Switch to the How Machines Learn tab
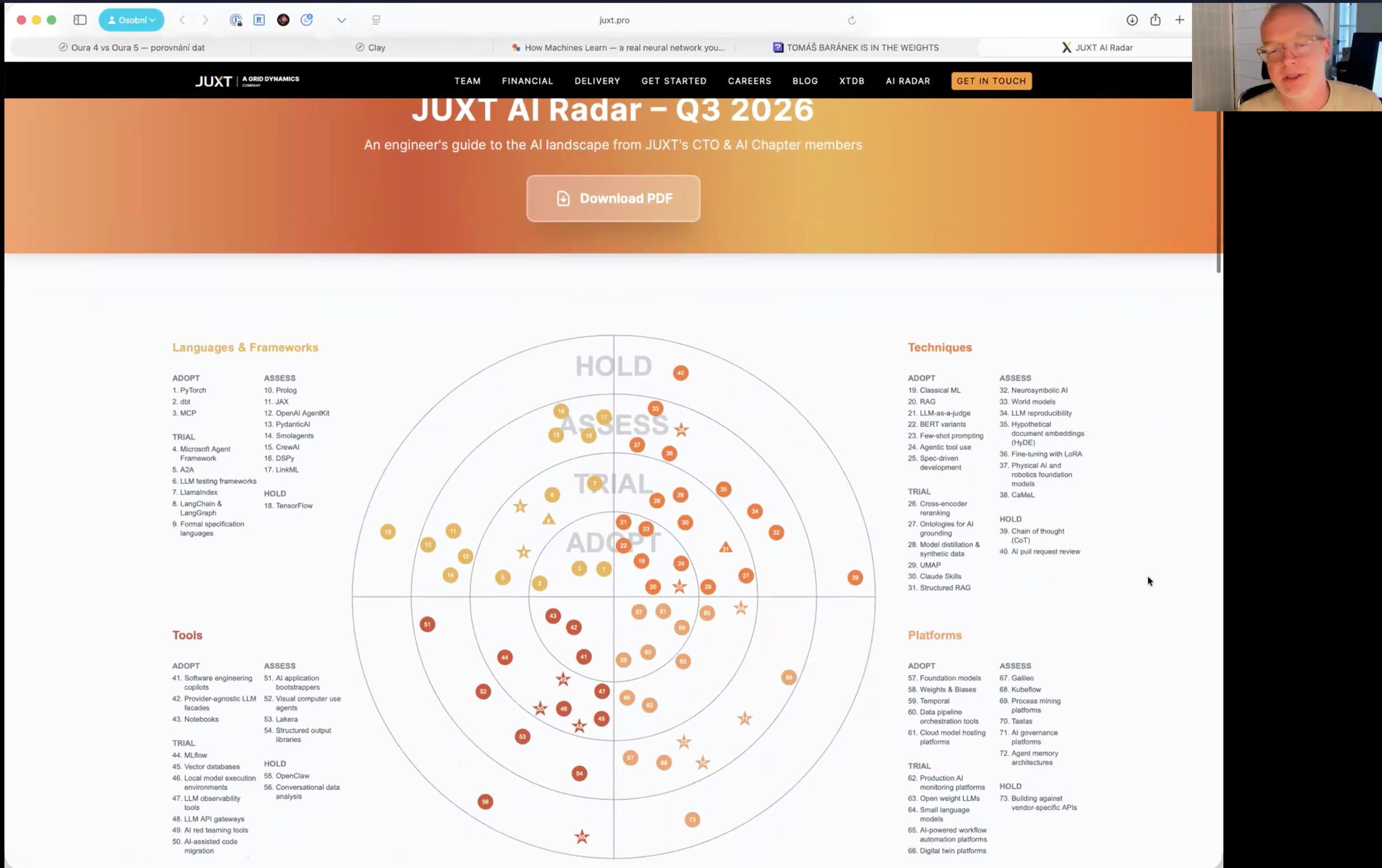 pos(618,48)
